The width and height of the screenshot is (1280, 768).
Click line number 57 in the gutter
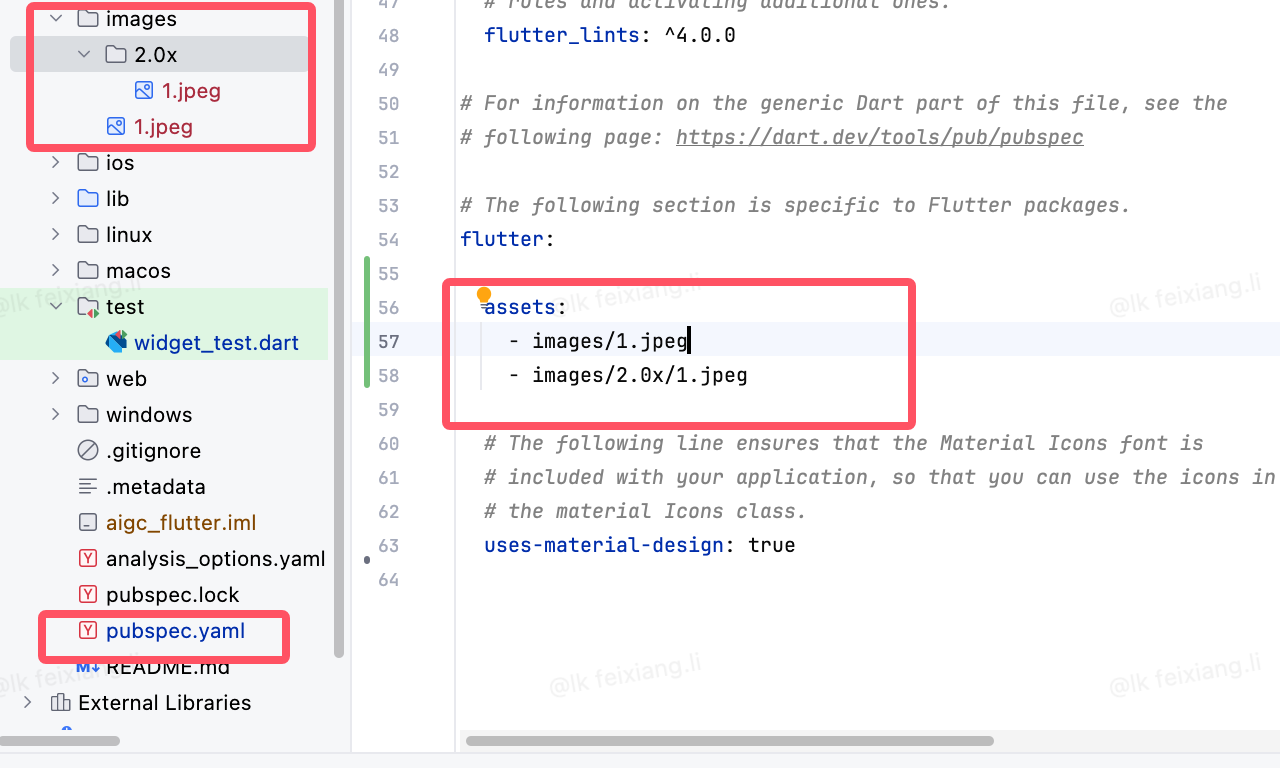coord(388,341)
